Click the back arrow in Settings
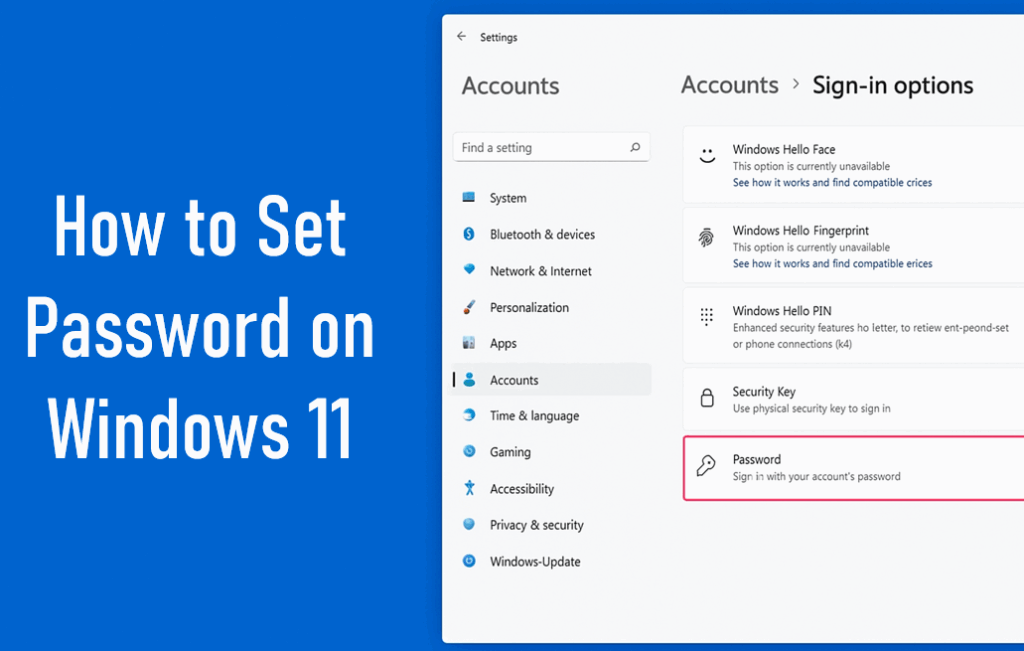1024x651 pixels. (x=461, y=37)
